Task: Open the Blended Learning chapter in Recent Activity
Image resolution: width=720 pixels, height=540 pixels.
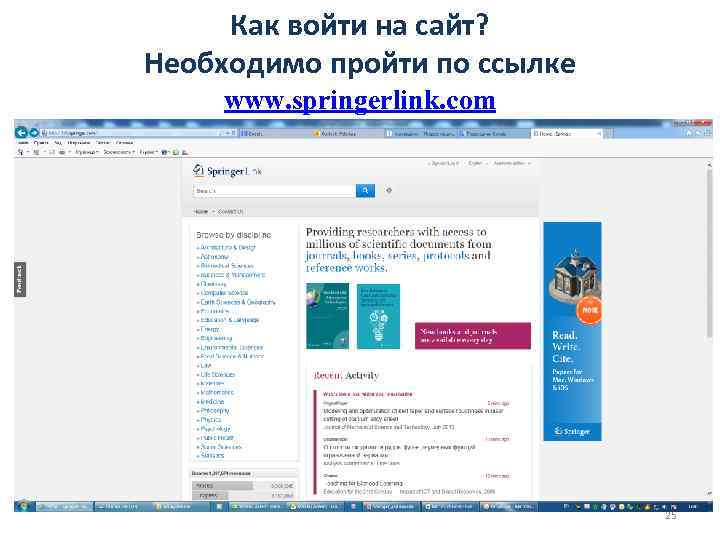Action: (365, 484)
